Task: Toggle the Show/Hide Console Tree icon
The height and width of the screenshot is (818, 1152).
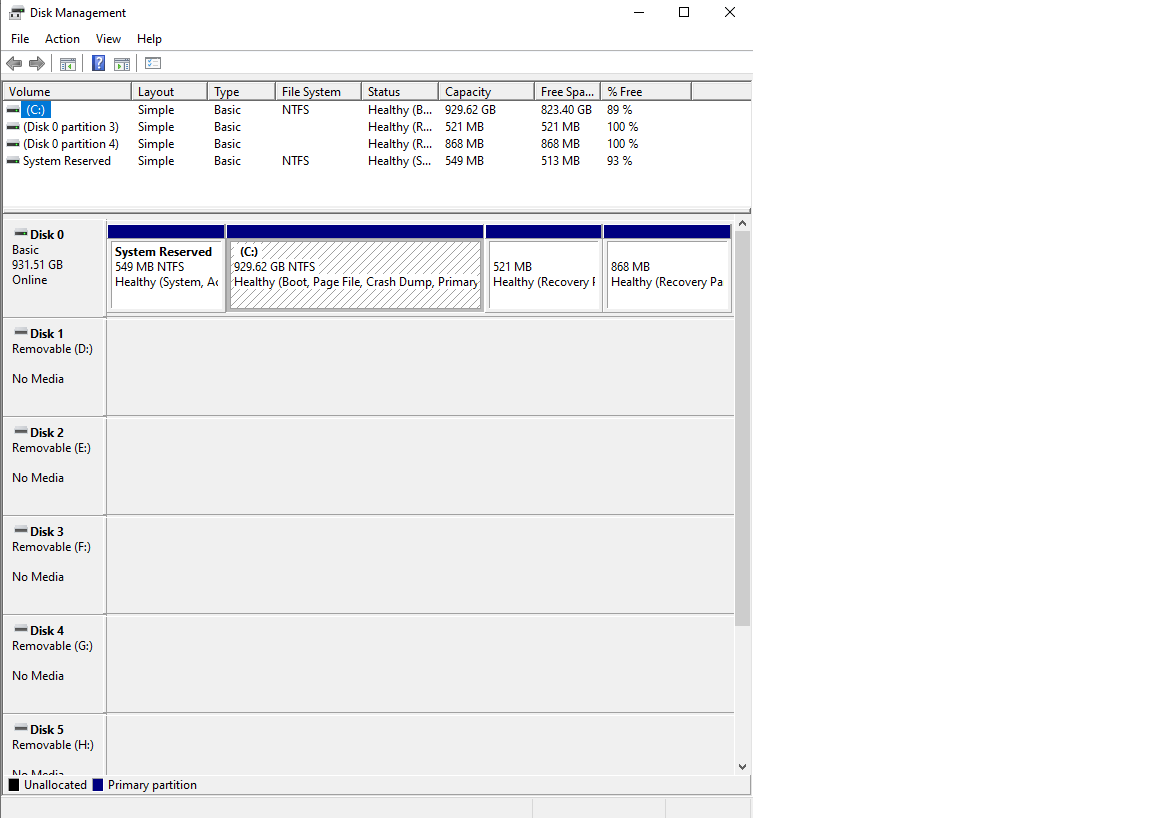Action: pos(68,64)
